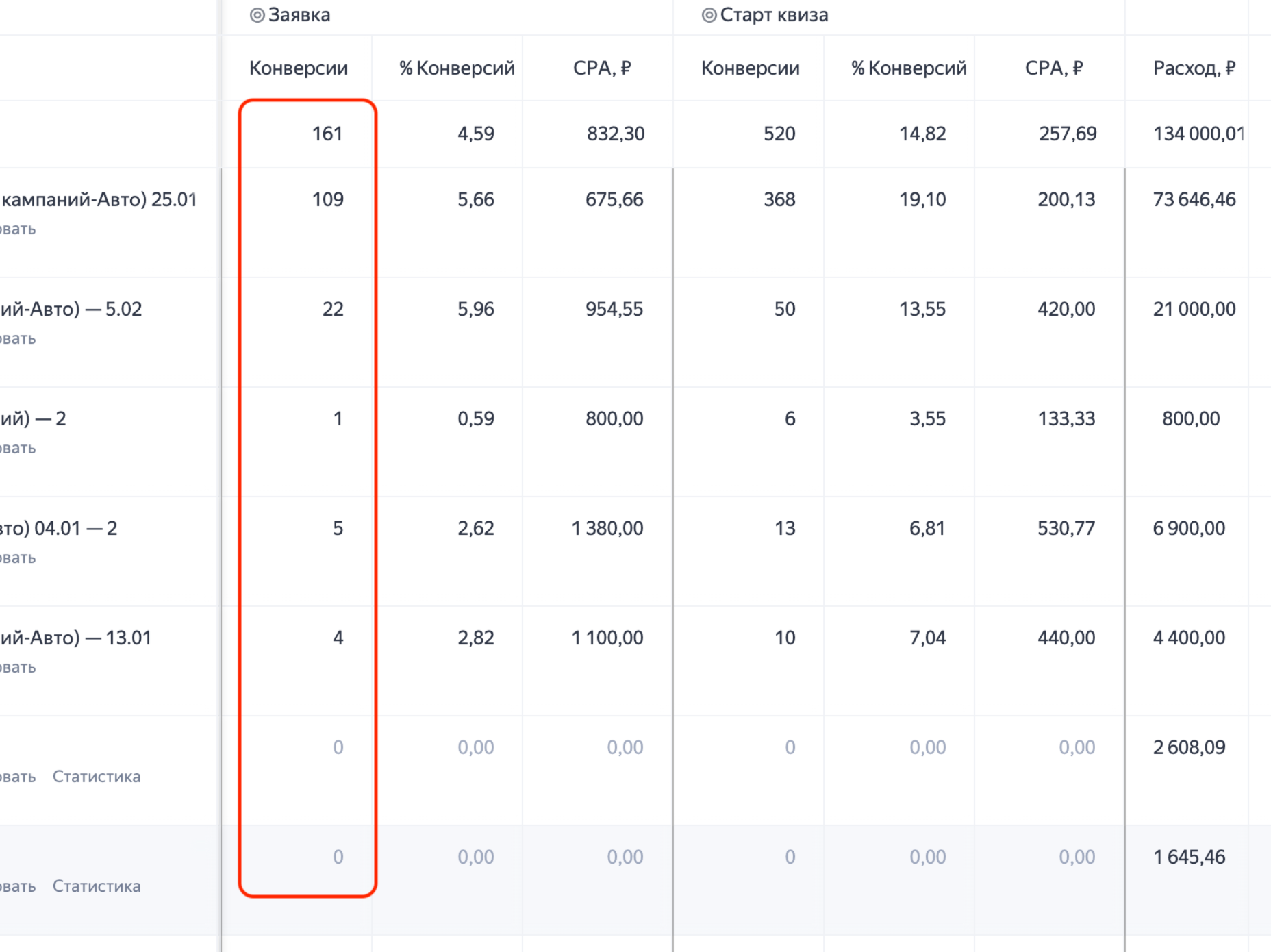Click the total conversions value 161
Image resolution: width=1271 pixels, height=952 pixels.
(327, 134)
